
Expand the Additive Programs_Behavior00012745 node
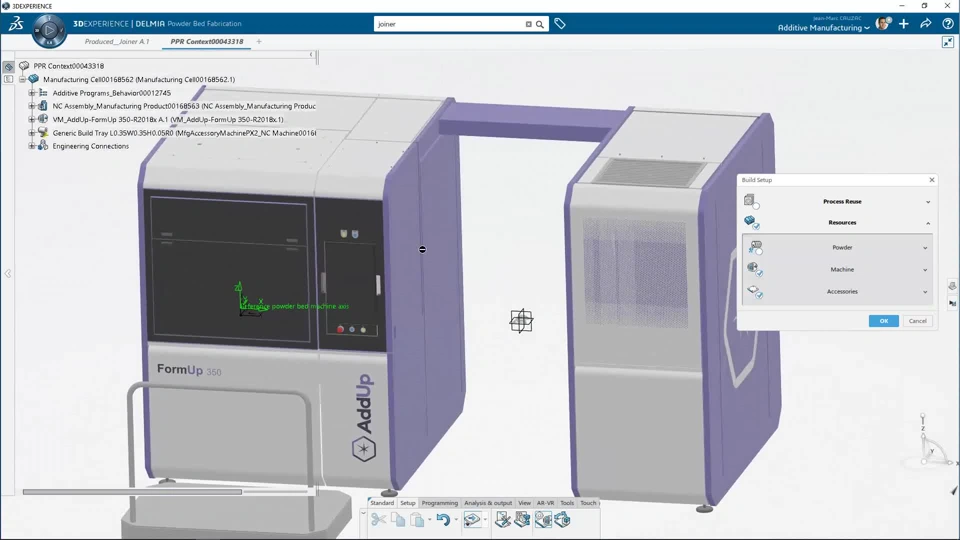pos(32,93)
